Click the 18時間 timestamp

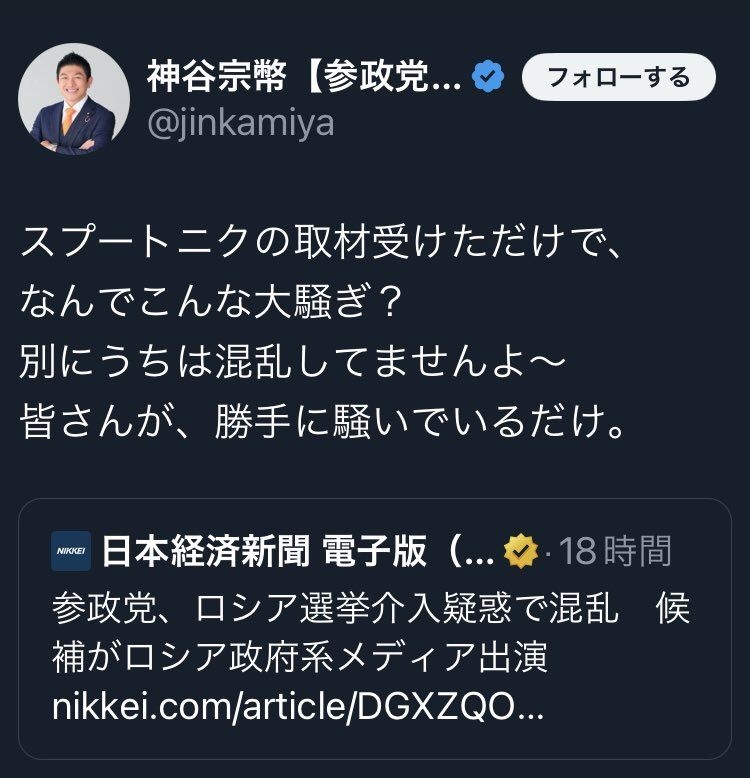614,551
